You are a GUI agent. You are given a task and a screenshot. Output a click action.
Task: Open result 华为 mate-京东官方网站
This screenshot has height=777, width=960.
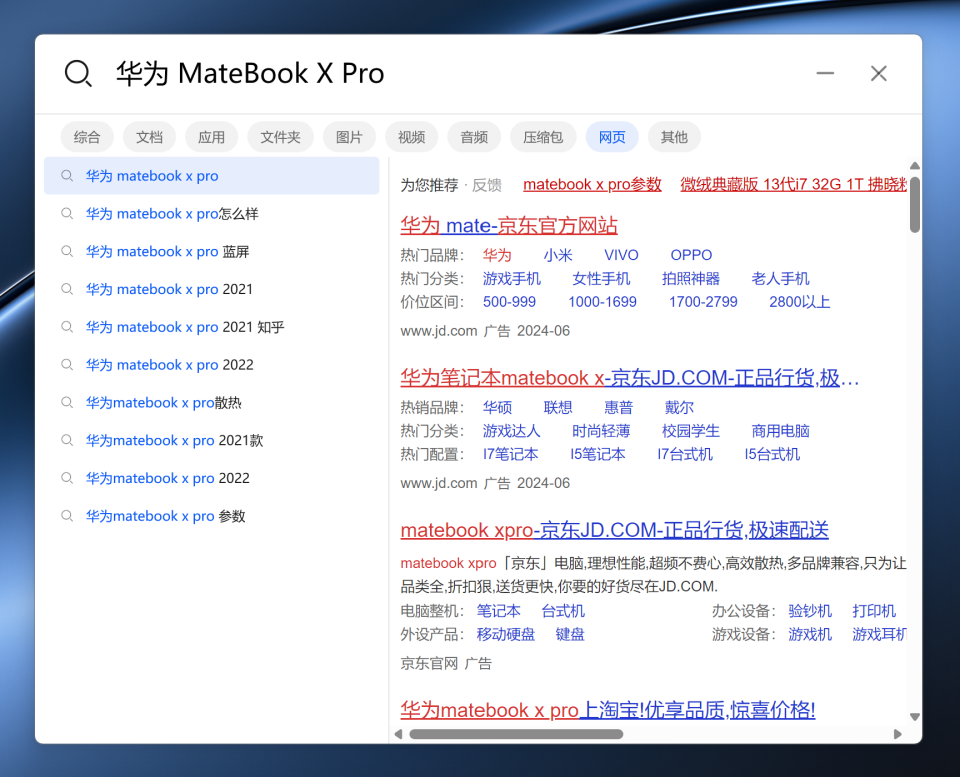pyautogui.click(x=509, y=225)
